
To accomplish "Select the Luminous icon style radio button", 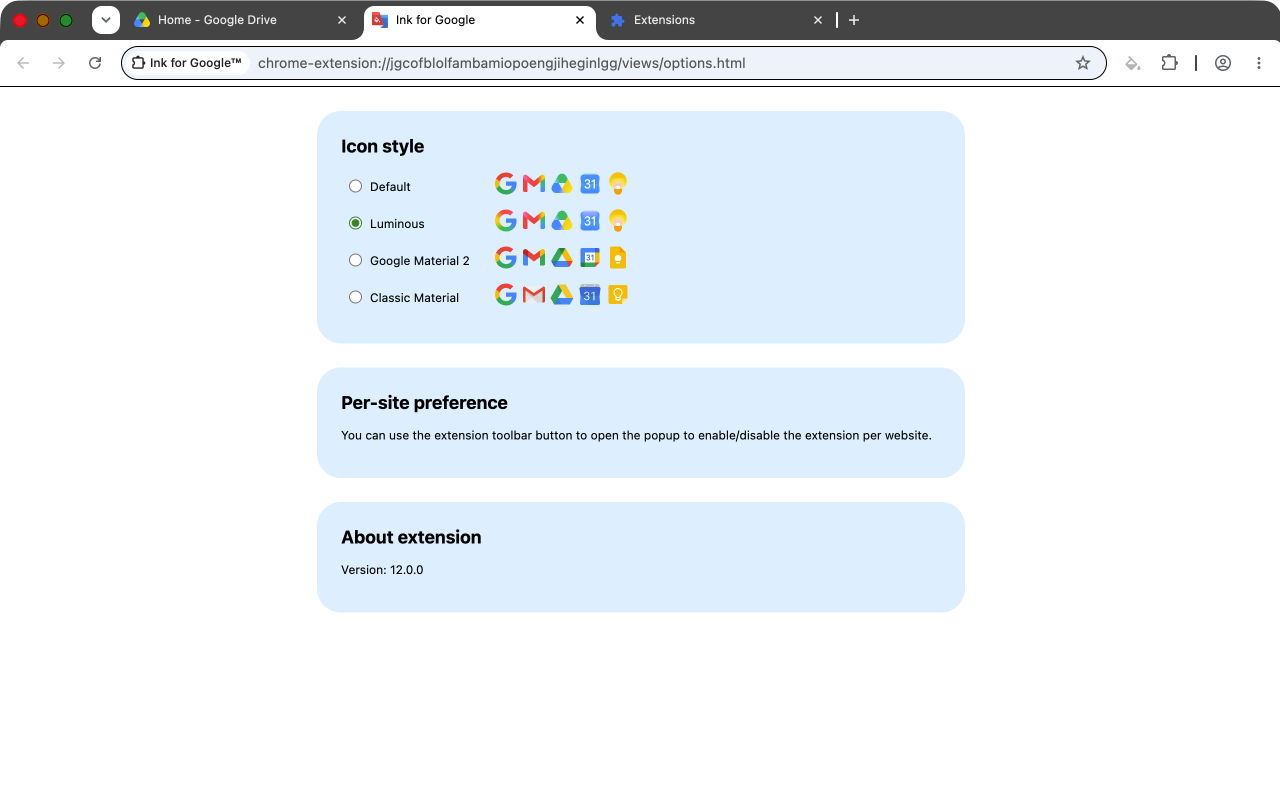I will (355, 223).
